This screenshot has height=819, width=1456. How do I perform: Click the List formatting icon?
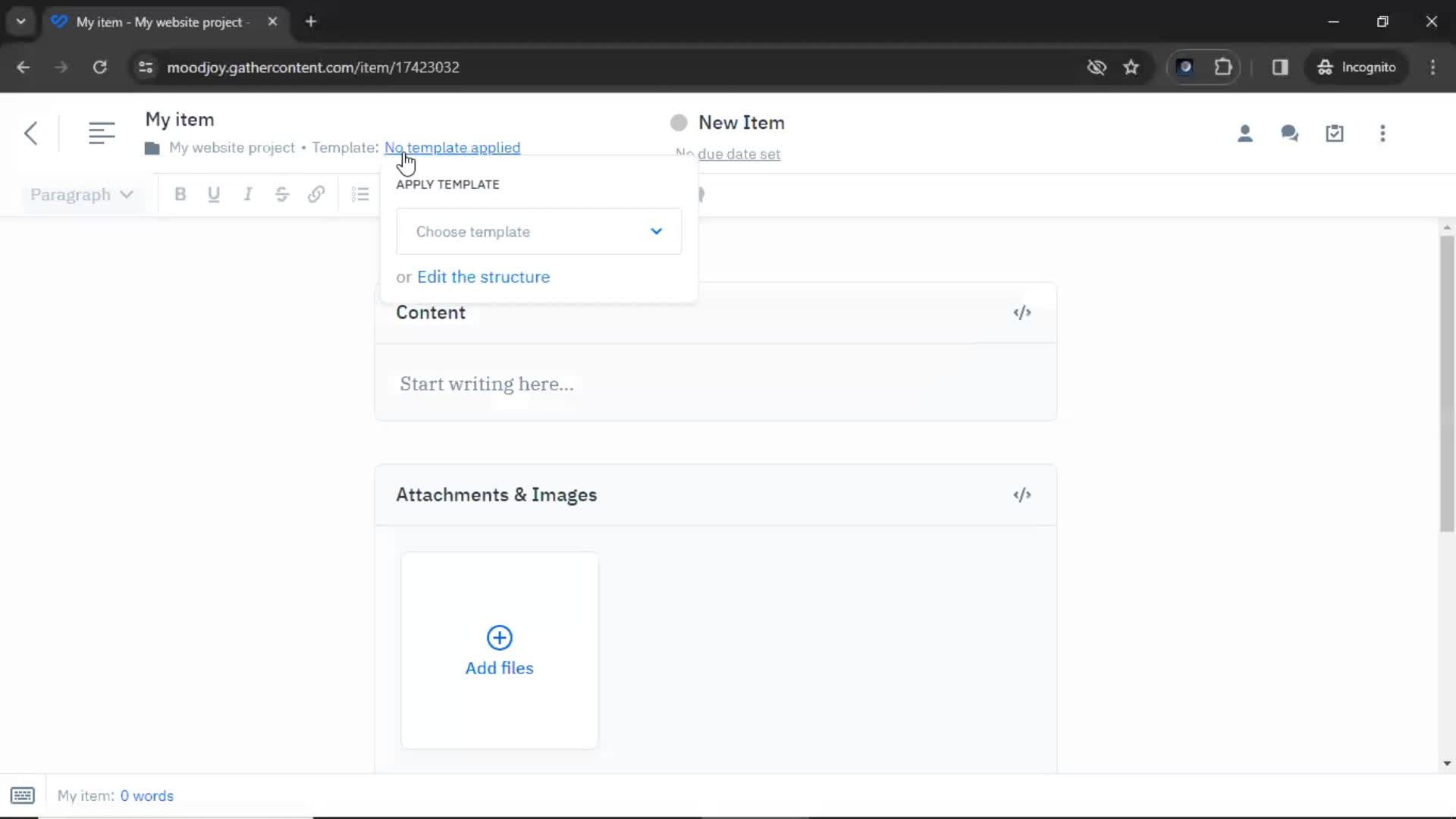tap(360, 194)
